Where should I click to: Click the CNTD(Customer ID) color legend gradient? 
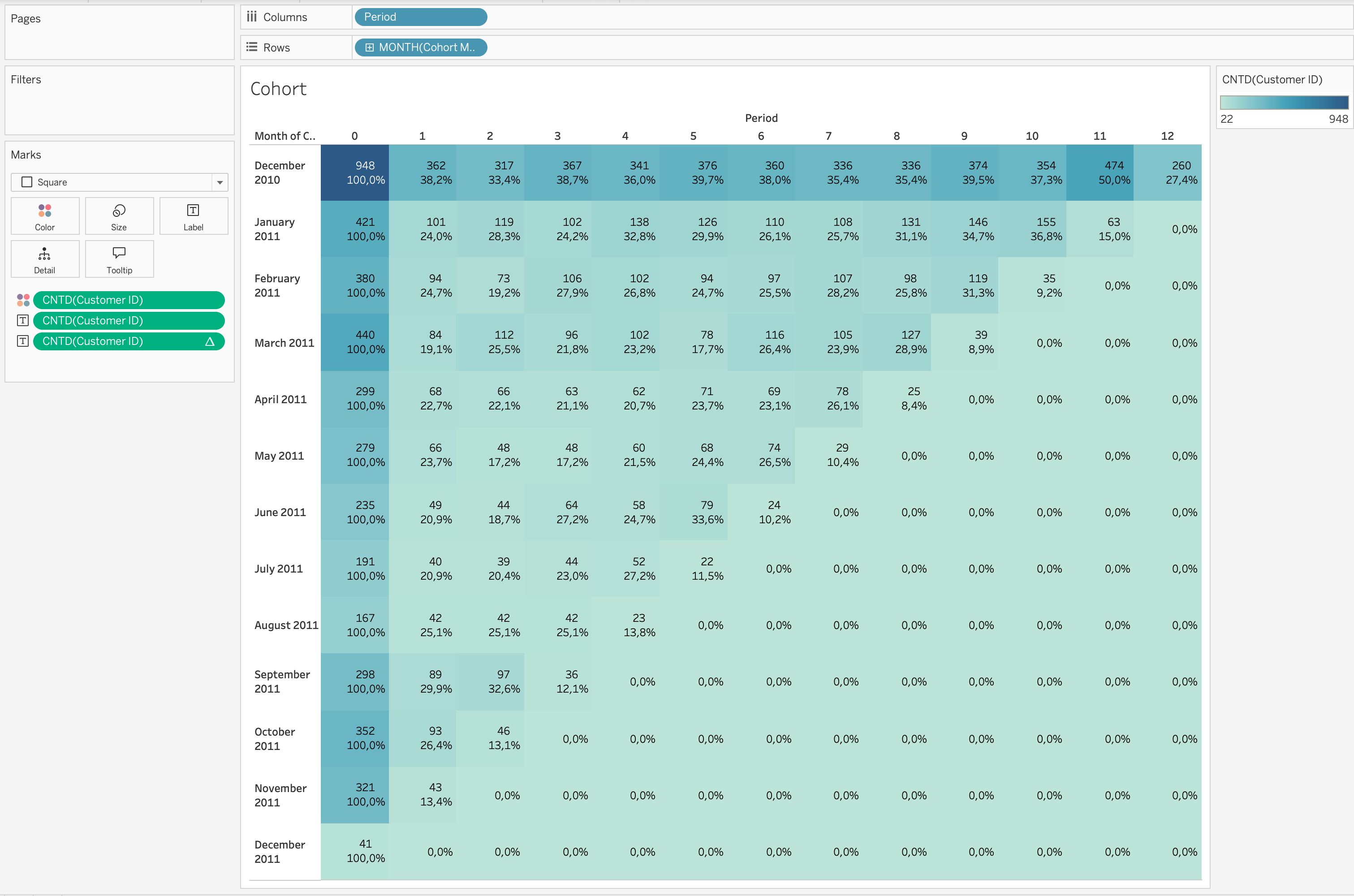click(1284, 103)
